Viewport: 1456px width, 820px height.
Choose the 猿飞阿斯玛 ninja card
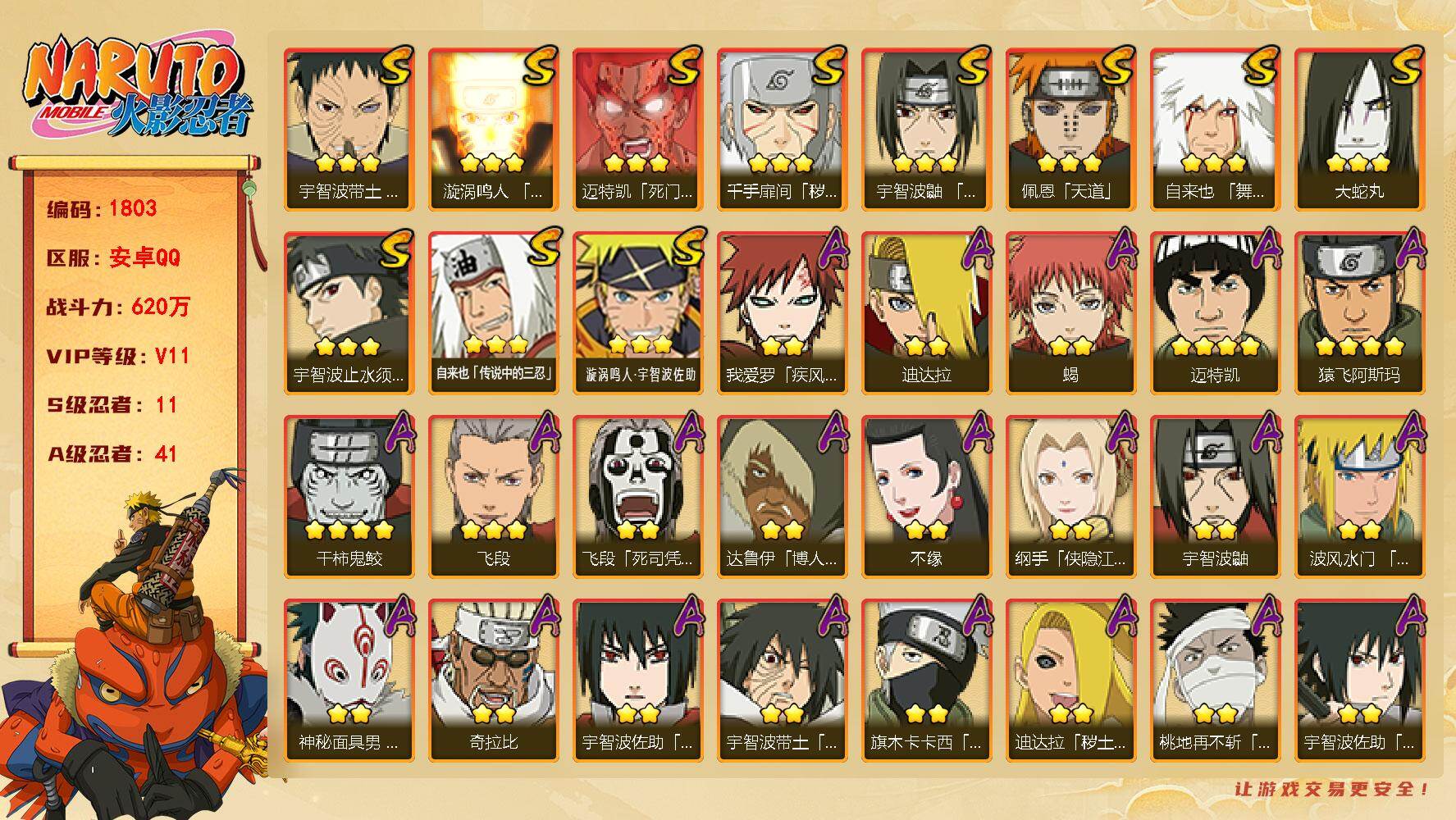coord(1359,312)
